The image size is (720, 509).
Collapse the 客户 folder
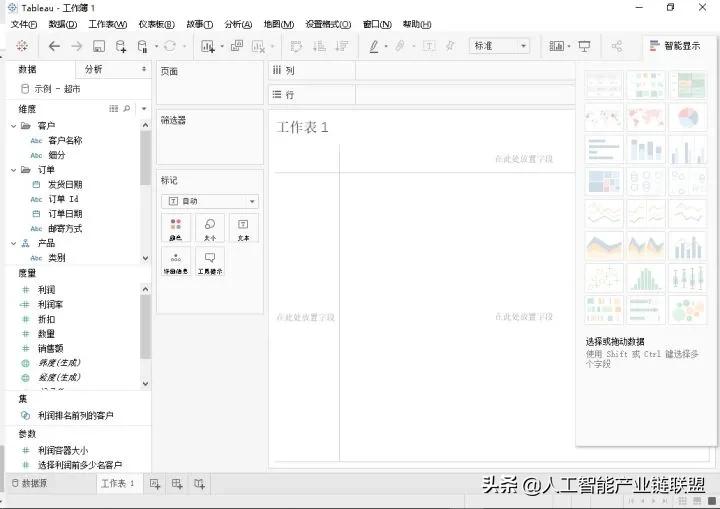[x=13, y=126]
